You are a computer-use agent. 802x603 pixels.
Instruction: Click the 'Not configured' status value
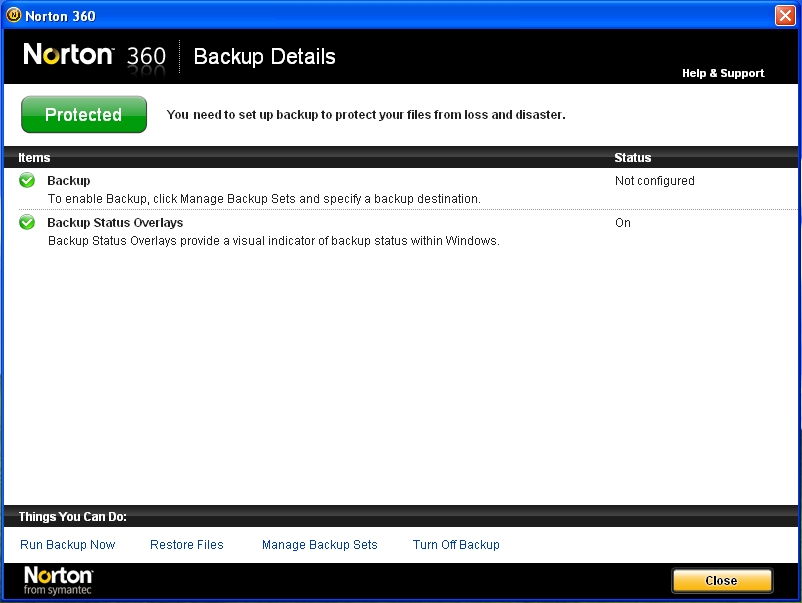click(x=655, y=181)
